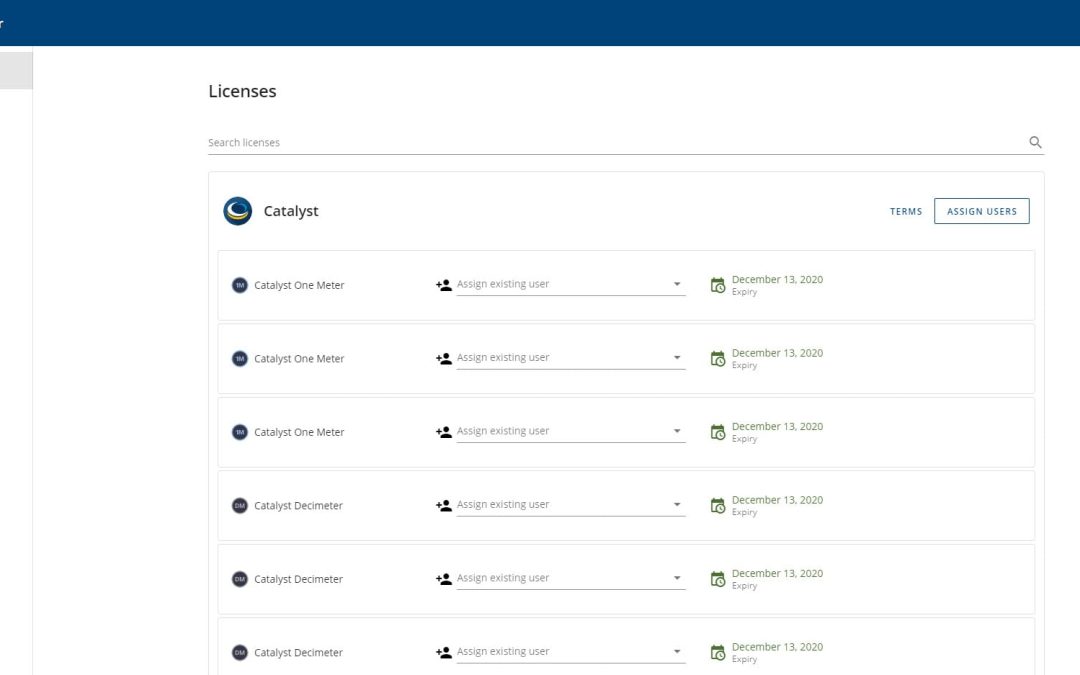Click the search magnifier icon

[x=1035, y=142]
